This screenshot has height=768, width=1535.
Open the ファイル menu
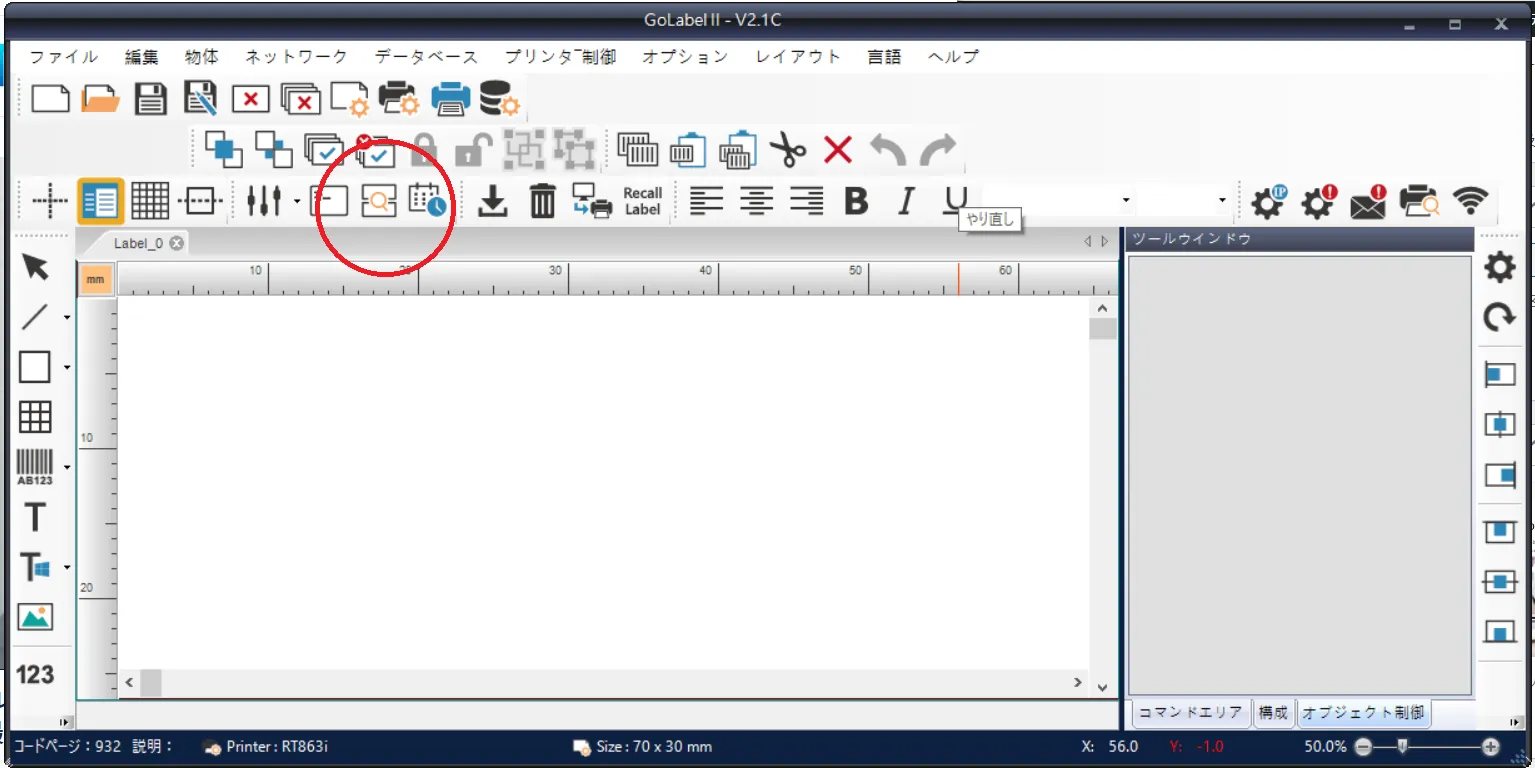(x=64, y=57)
